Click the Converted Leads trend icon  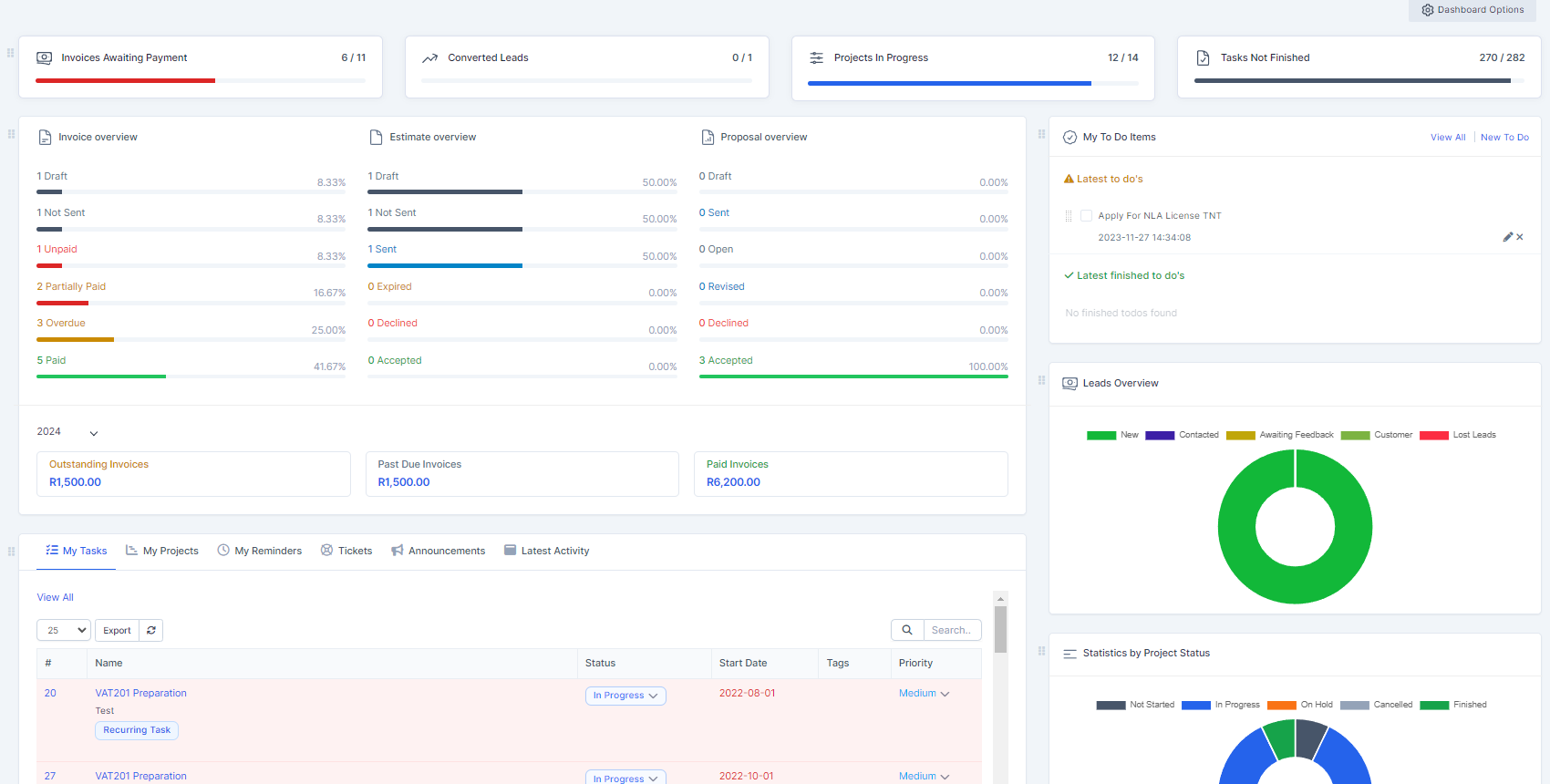coord(430,58)
